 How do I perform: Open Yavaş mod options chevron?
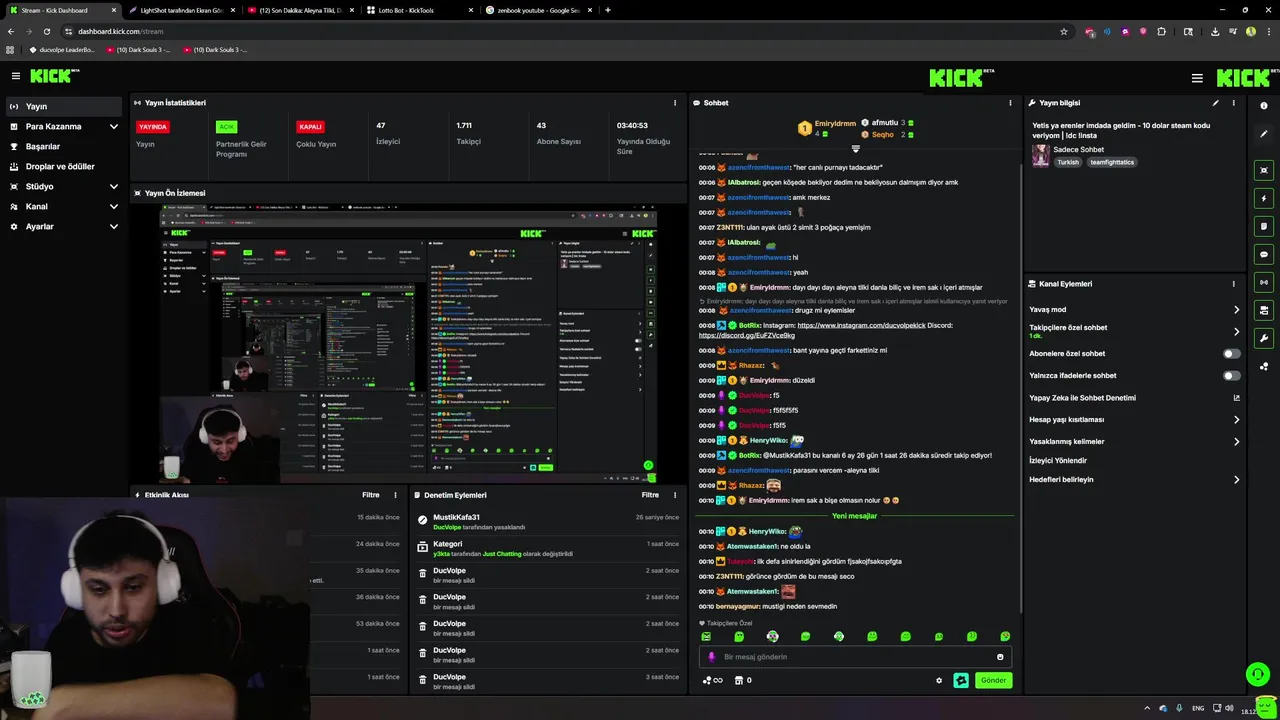[1237, 310]
